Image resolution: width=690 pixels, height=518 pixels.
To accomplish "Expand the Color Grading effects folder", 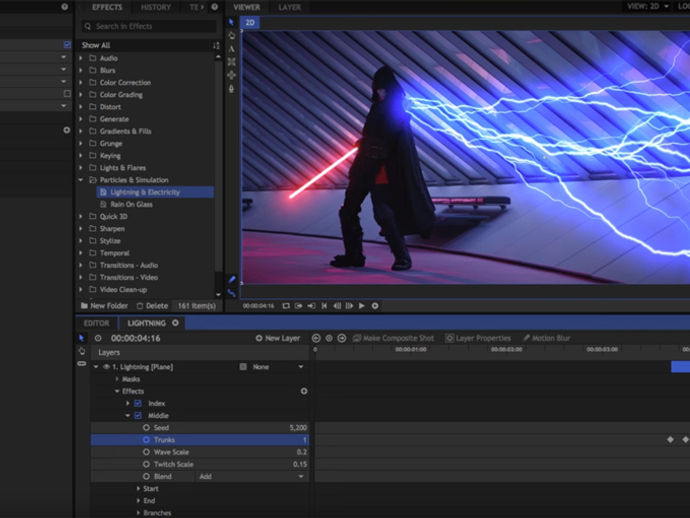I will (82, 95).
